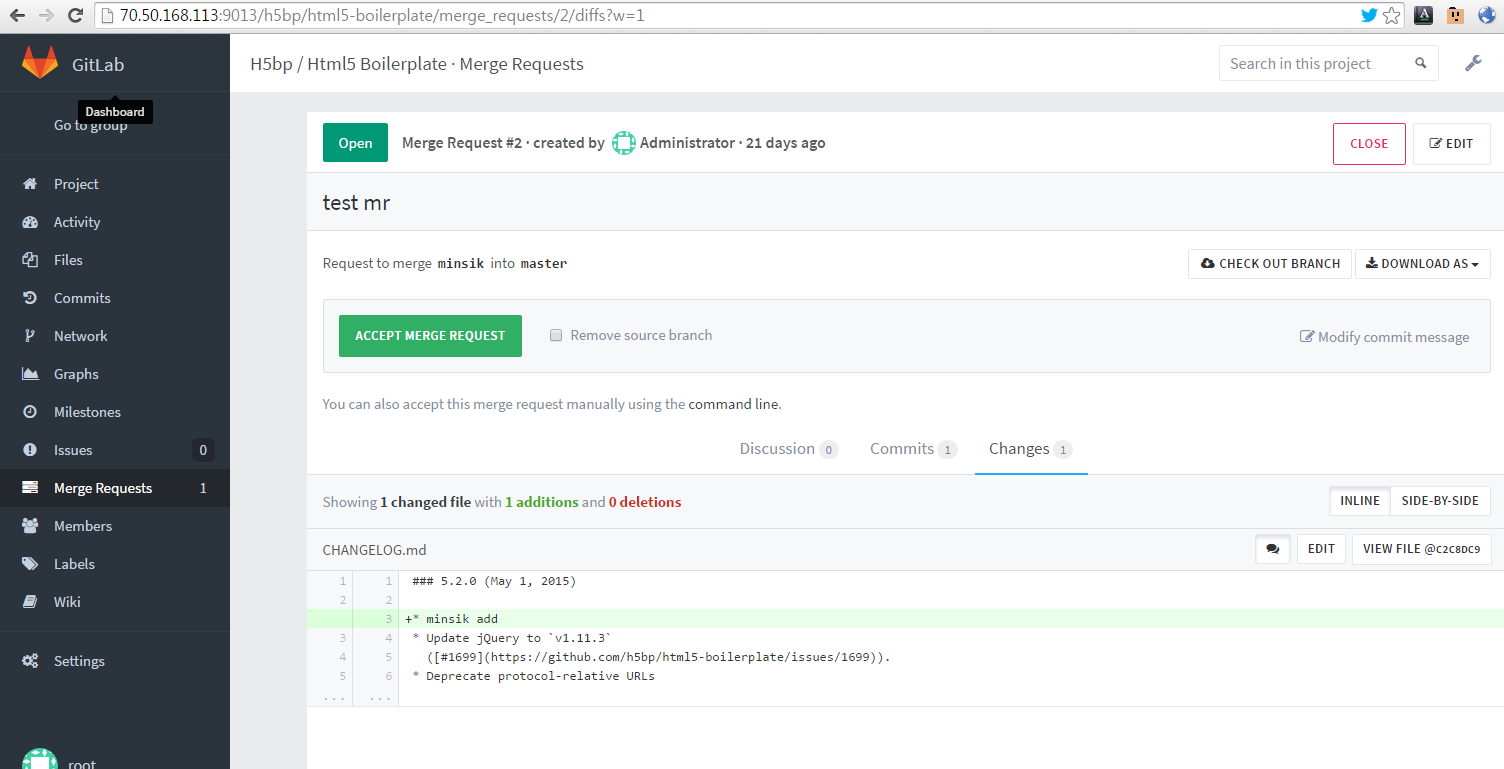
Task: Open the Commits tab of the merge request
Action: click(x=903, y=448)
